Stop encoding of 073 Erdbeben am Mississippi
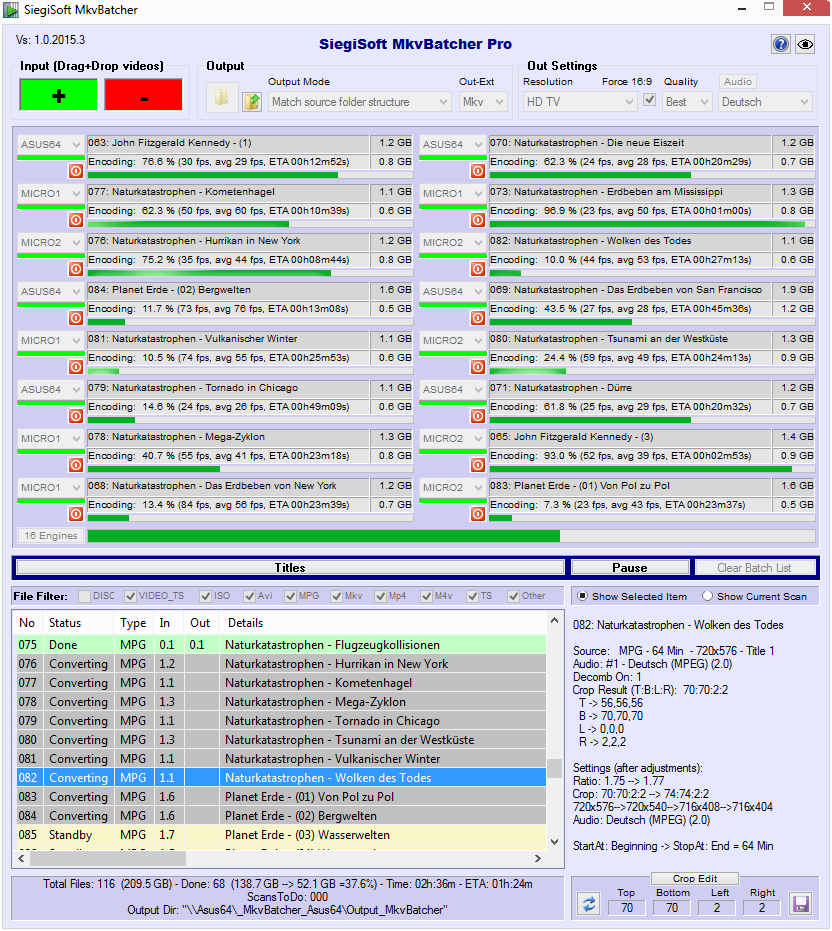832x931 pixels. point(478,220)
